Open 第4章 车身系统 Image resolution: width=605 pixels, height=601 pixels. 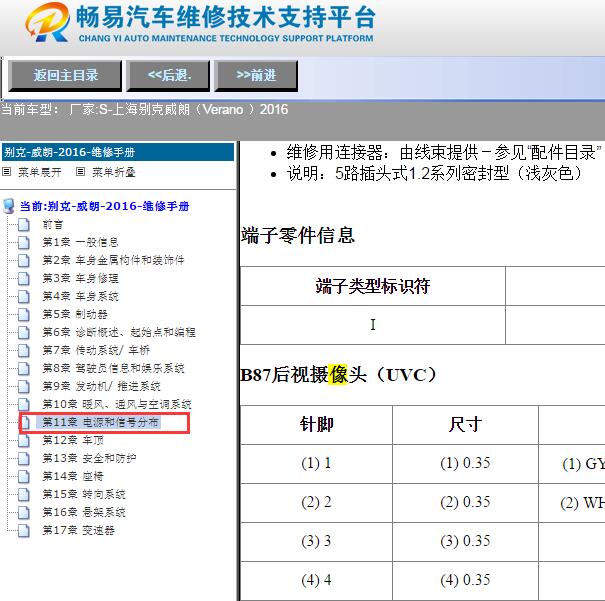click(80, 297)
